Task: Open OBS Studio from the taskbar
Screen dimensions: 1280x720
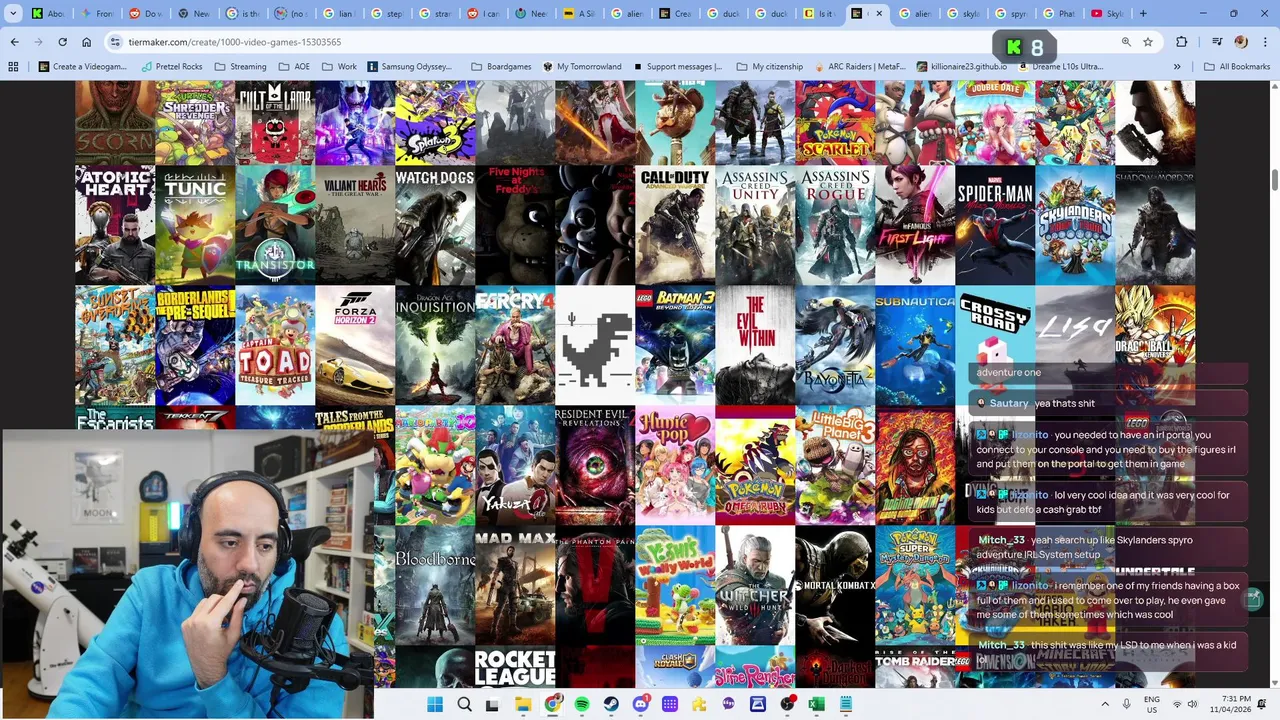Action: (x=788, y=704)
